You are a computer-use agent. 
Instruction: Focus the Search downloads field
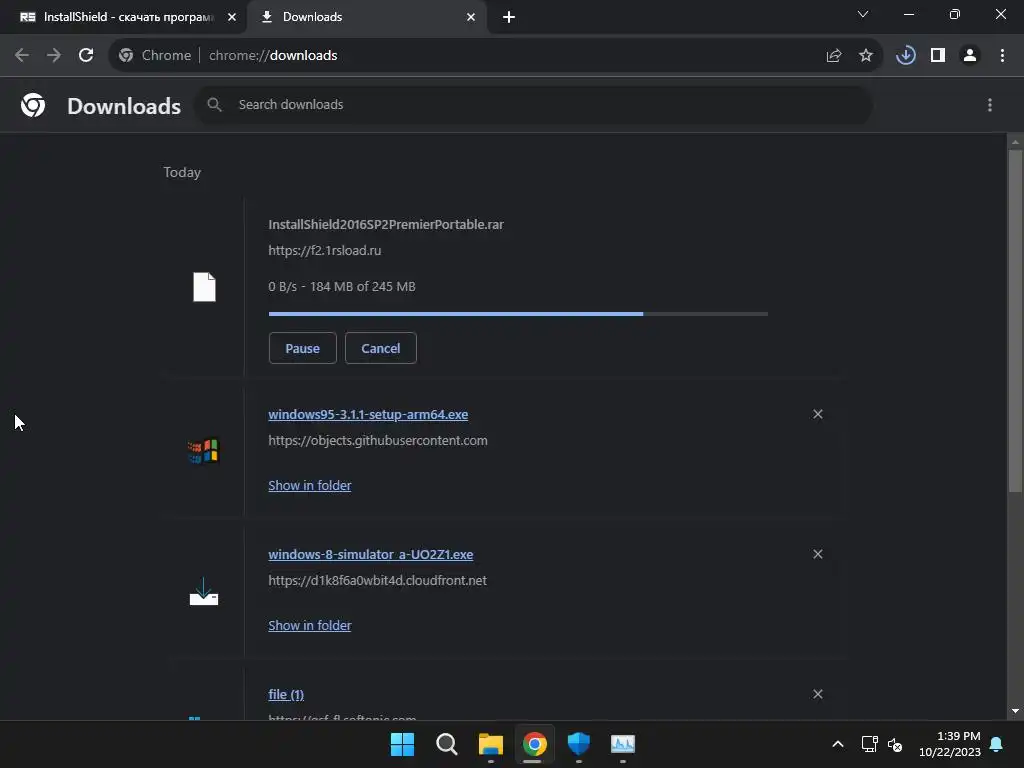tap(534, 104)
